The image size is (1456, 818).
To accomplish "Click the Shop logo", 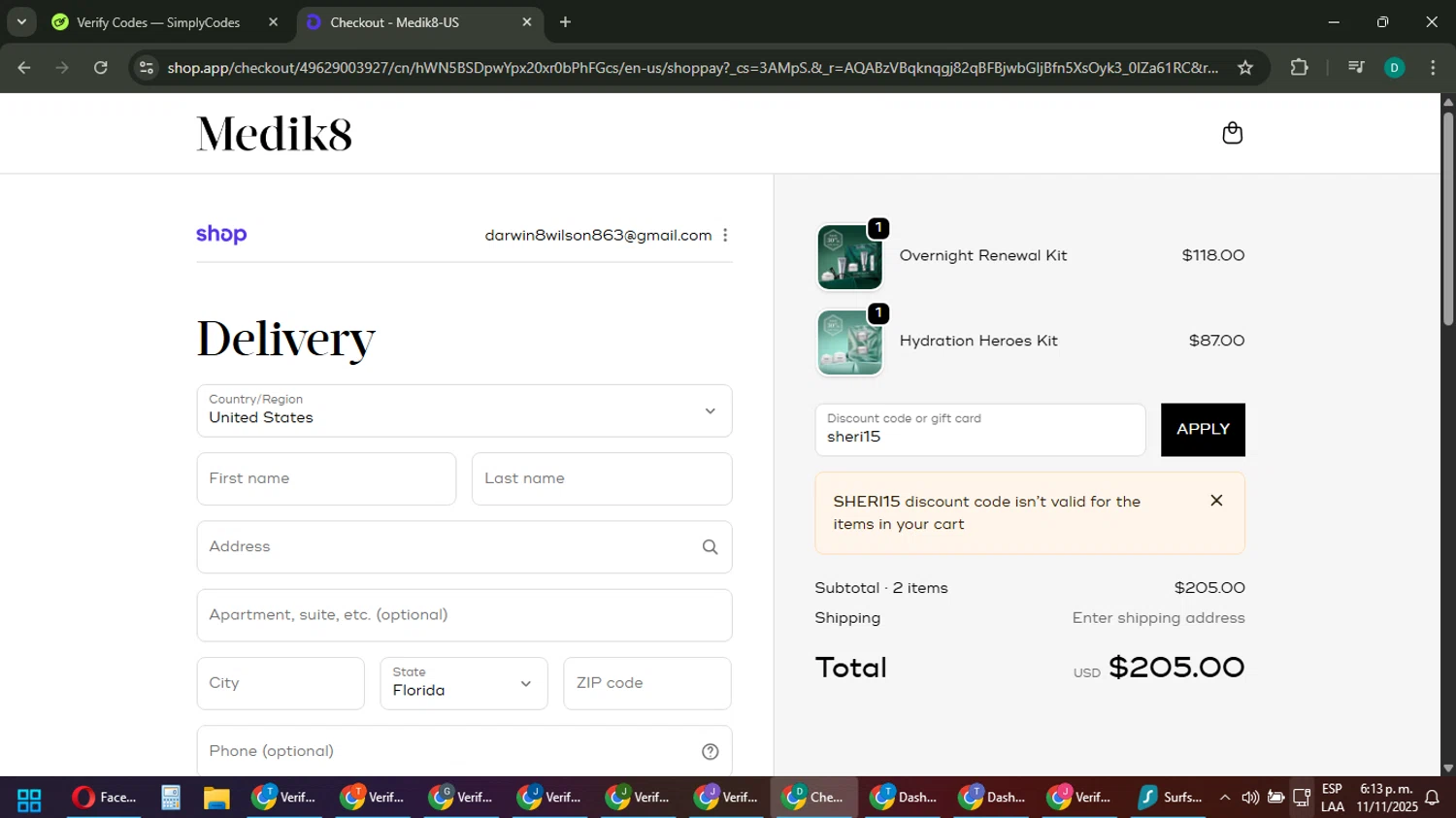I will pyautogui.click(x=221, y=234).
